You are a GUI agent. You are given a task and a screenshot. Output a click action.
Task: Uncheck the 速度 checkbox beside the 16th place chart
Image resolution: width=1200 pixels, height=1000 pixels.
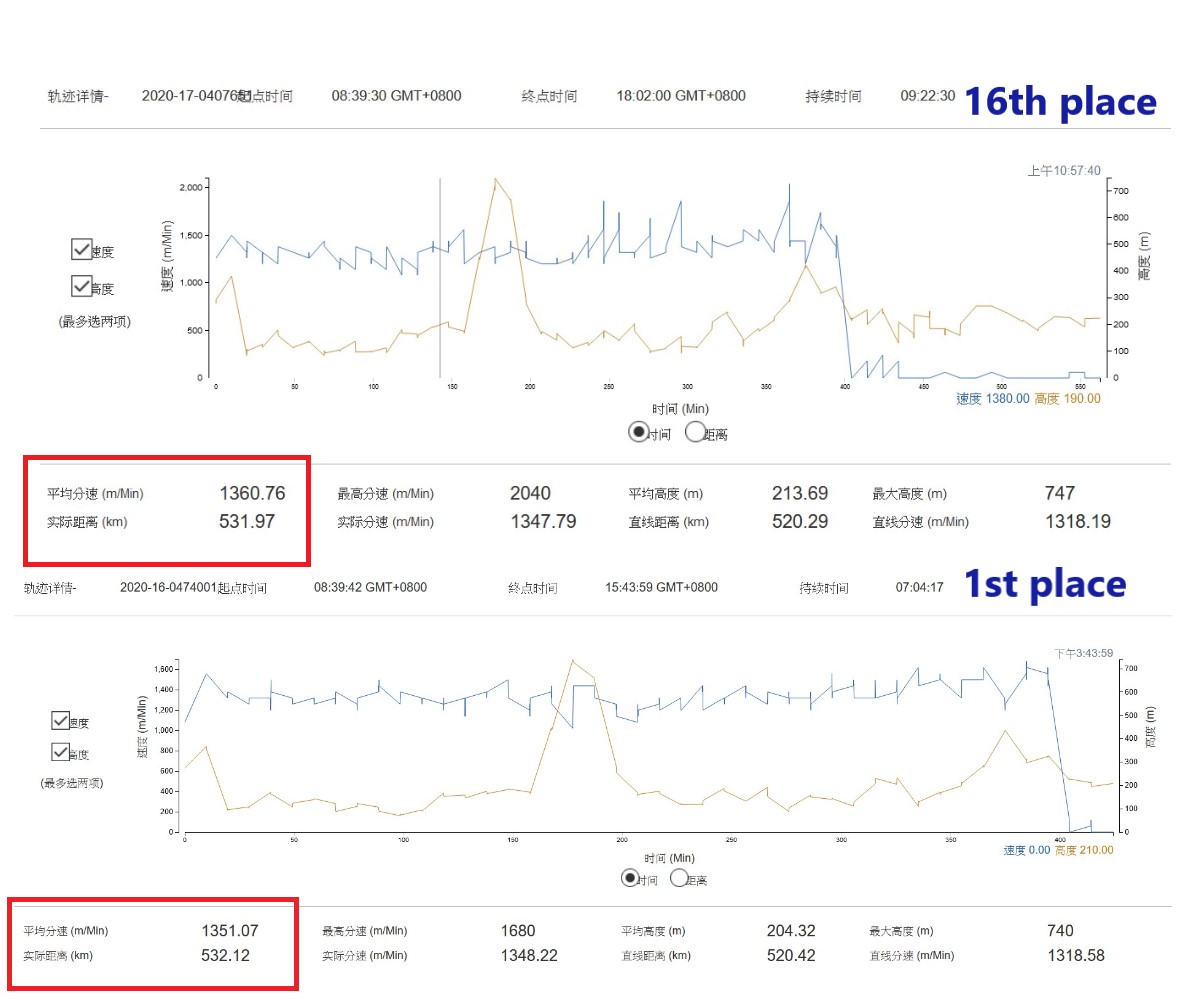pyautogui.click(x=82, y=250)
